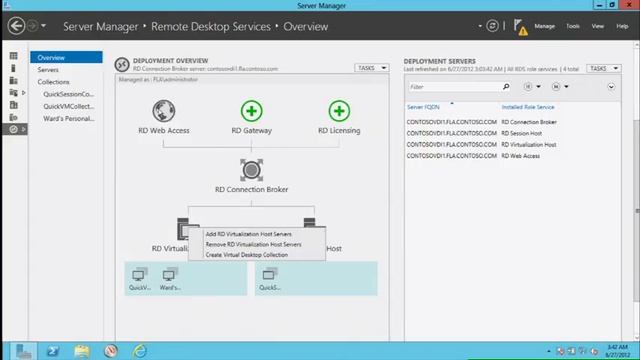
Task: Expand the filter criteria chevron
Action: click(x=611, y=87)
